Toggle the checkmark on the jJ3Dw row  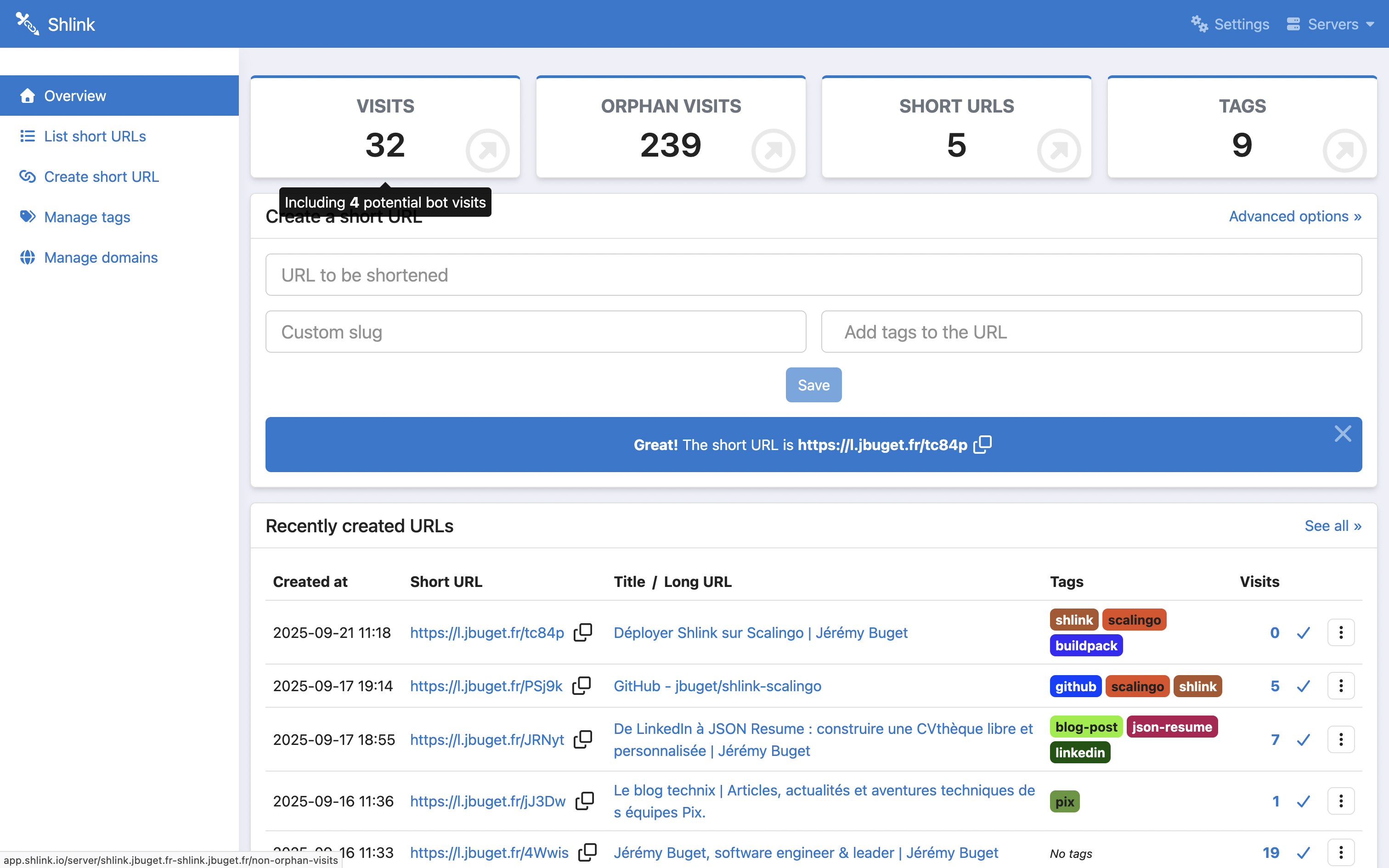pyautogui.click(x=1304, y=801)
